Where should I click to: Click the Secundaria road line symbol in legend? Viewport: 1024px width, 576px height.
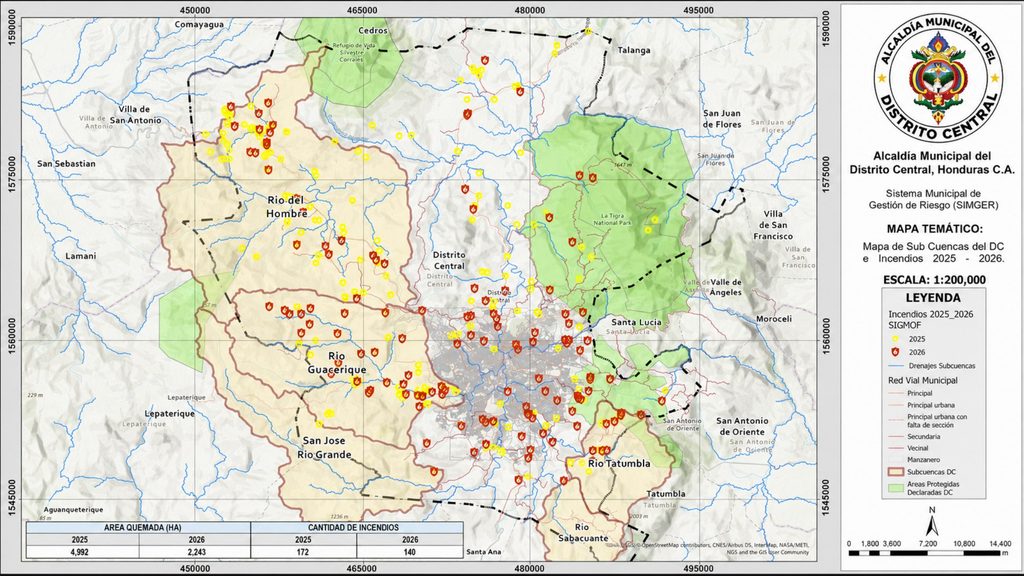895,436
